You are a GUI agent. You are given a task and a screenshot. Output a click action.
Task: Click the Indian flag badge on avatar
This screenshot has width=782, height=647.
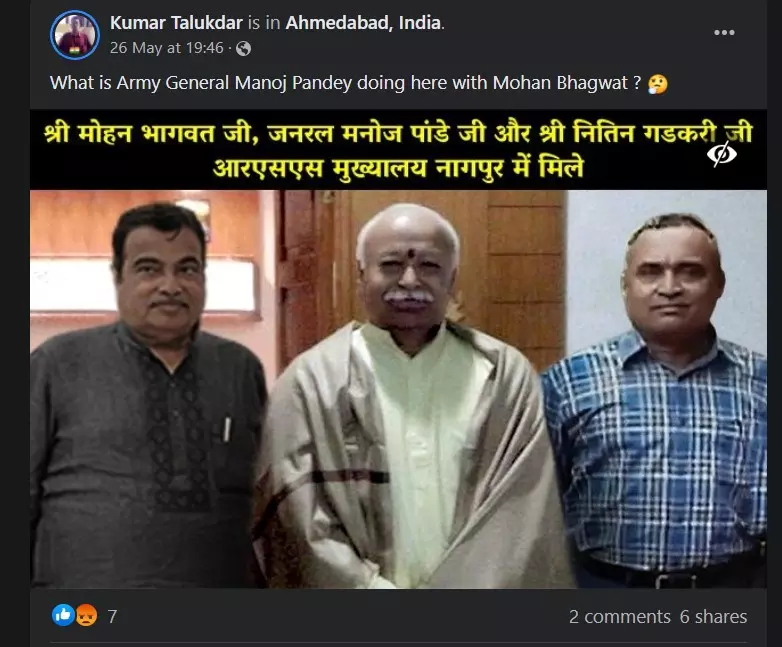point(73,50)
